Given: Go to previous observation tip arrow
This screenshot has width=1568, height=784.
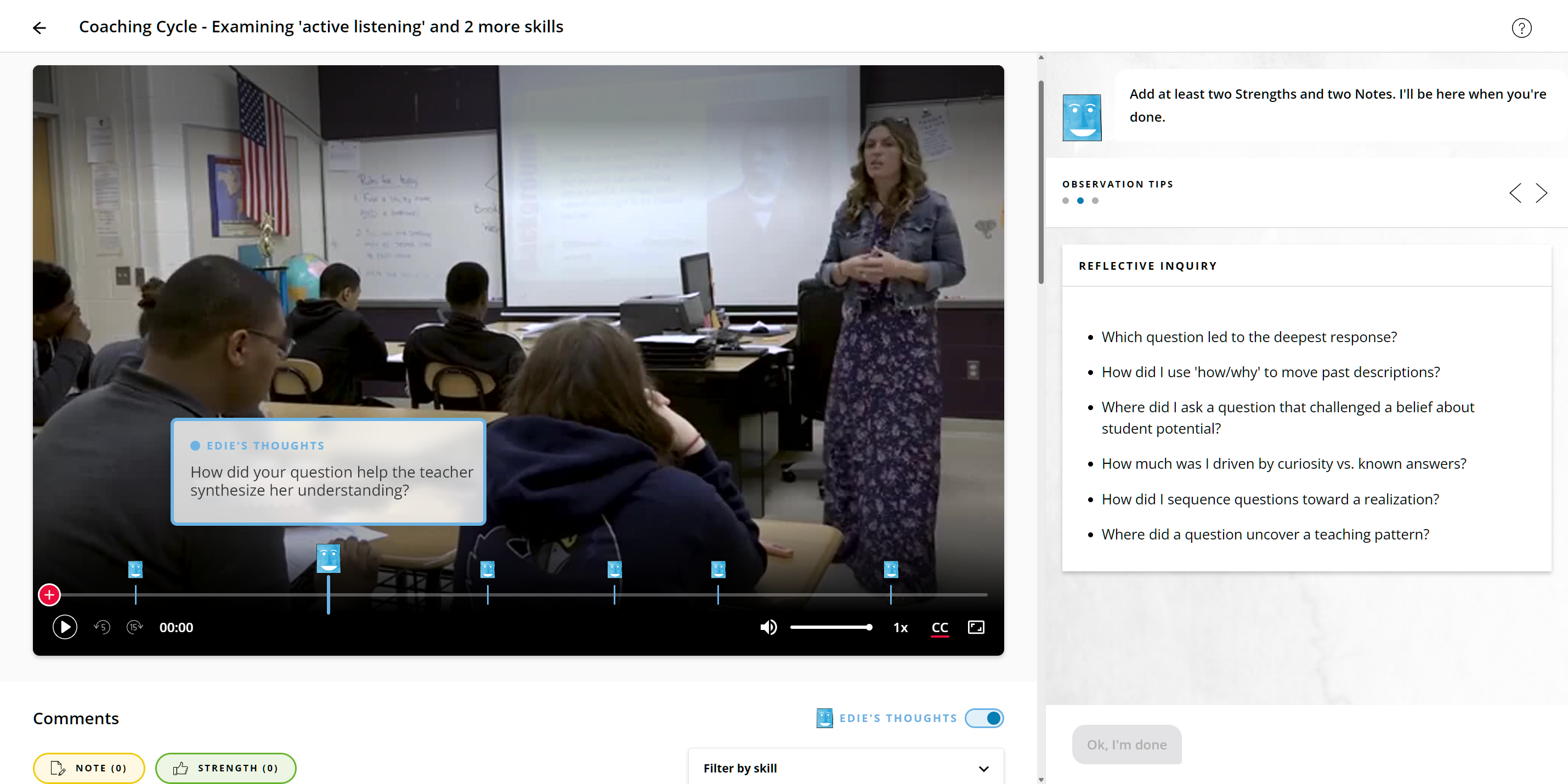Looking at the screenshot, I should pyautogui.click(x=1515, y=193).
